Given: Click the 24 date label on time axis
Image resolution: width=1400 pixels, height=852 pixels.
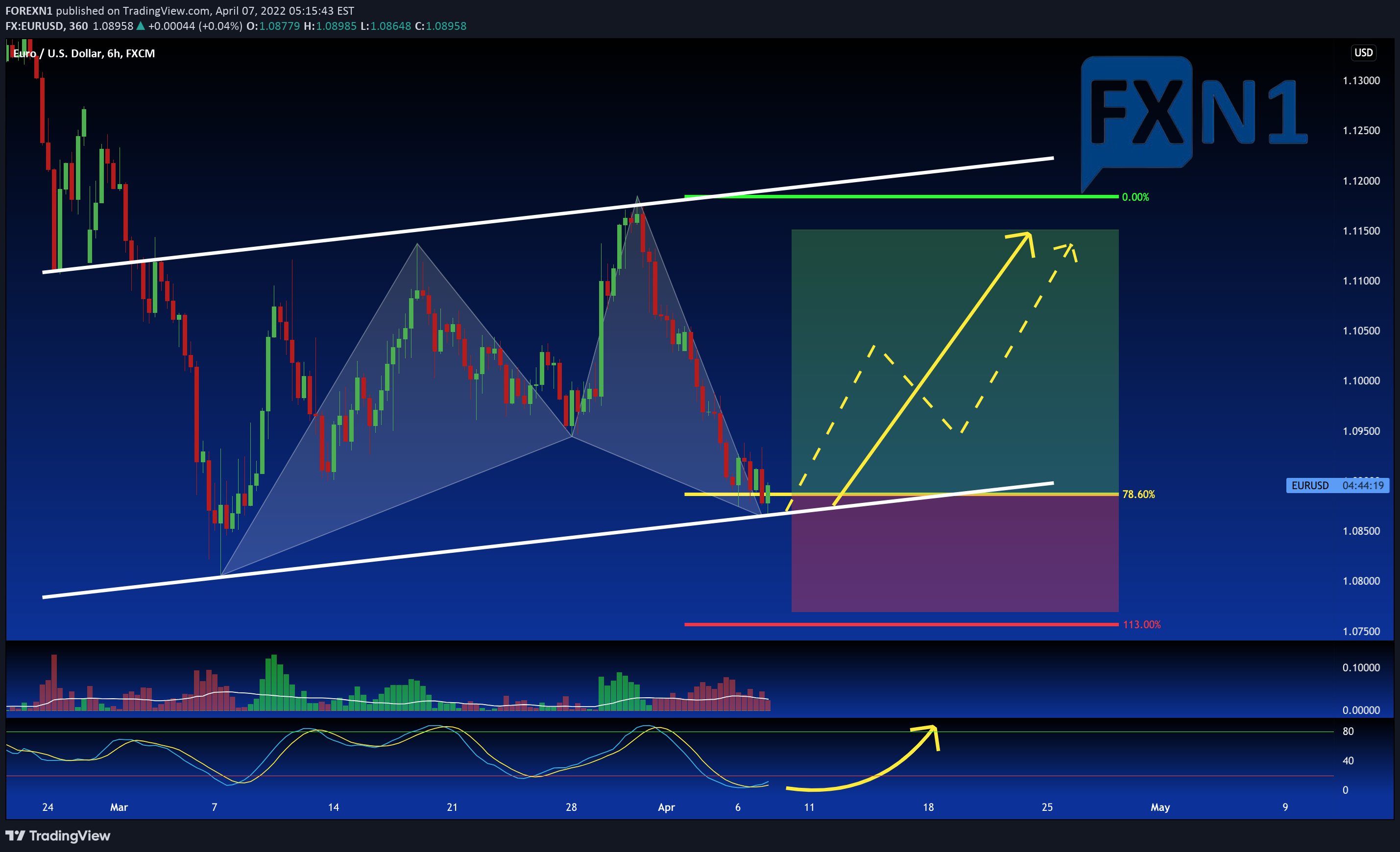Looking at the screenshot, I should (48, 807).
